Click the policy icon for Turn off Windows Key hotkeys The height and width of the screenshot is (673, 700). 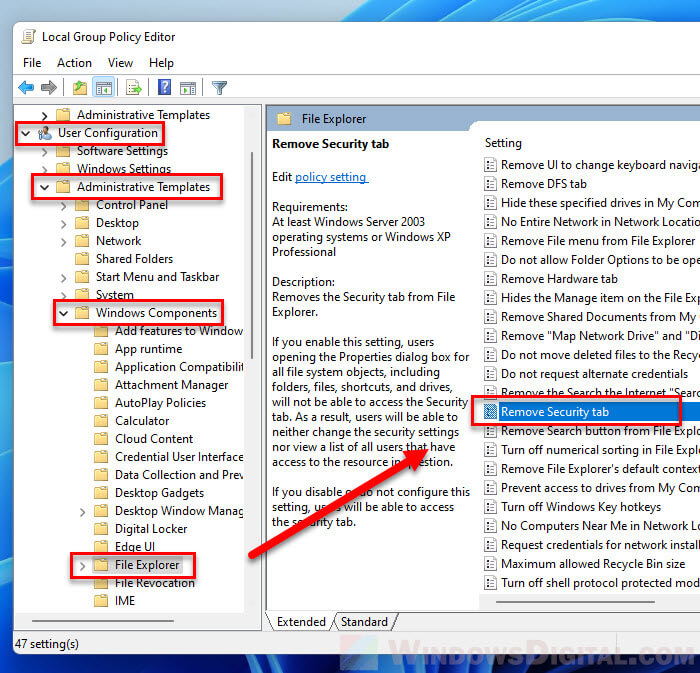point(490,507)
